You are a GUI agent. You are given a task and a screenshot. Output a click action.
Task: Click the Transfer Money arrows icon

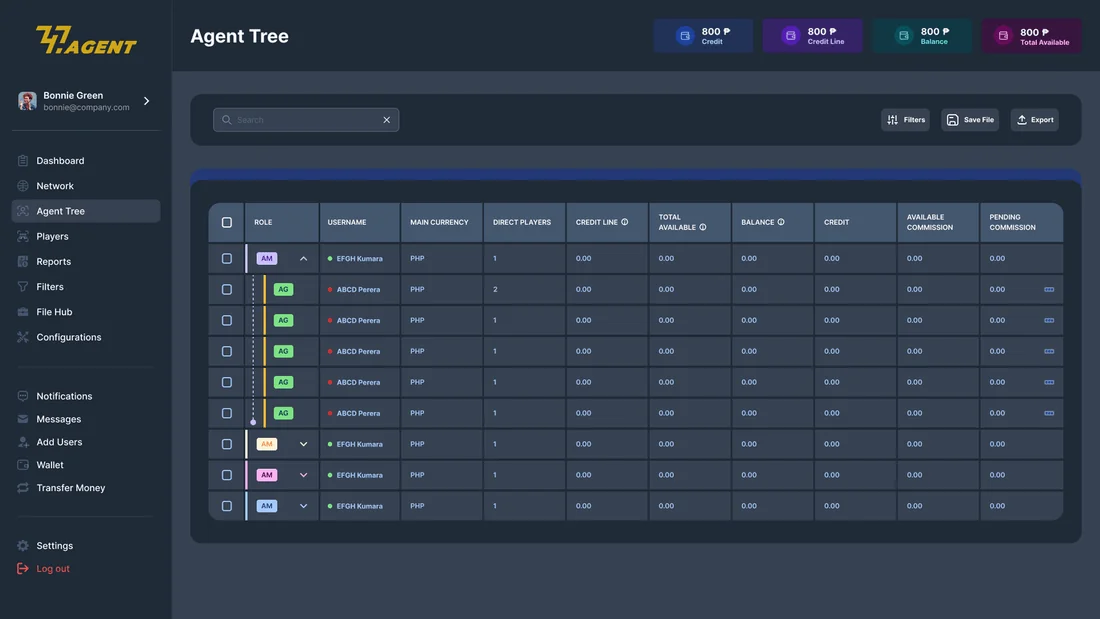(x=22, y=488)
